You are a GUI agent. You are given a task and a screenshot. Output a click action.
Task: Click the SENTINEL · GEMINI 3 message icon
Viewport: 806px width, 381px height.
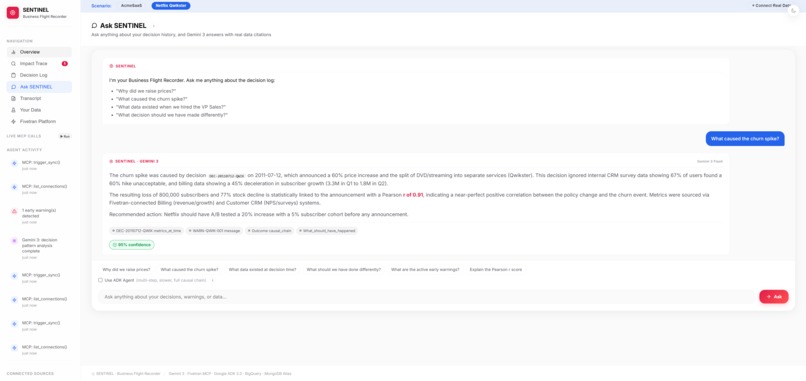tap(111, 161)
